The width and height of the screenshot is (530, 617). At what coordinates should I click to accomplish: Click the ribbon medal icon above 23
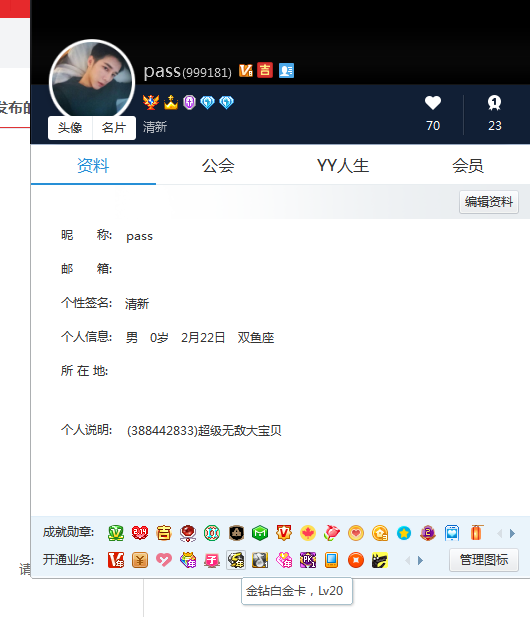coord(494,103)
